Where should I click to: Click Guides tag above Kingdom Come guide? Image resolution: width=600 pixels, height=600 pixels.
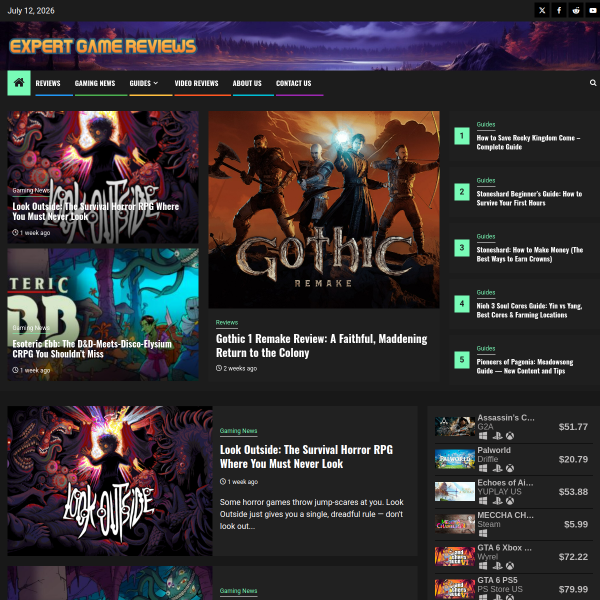click(486, 124)
